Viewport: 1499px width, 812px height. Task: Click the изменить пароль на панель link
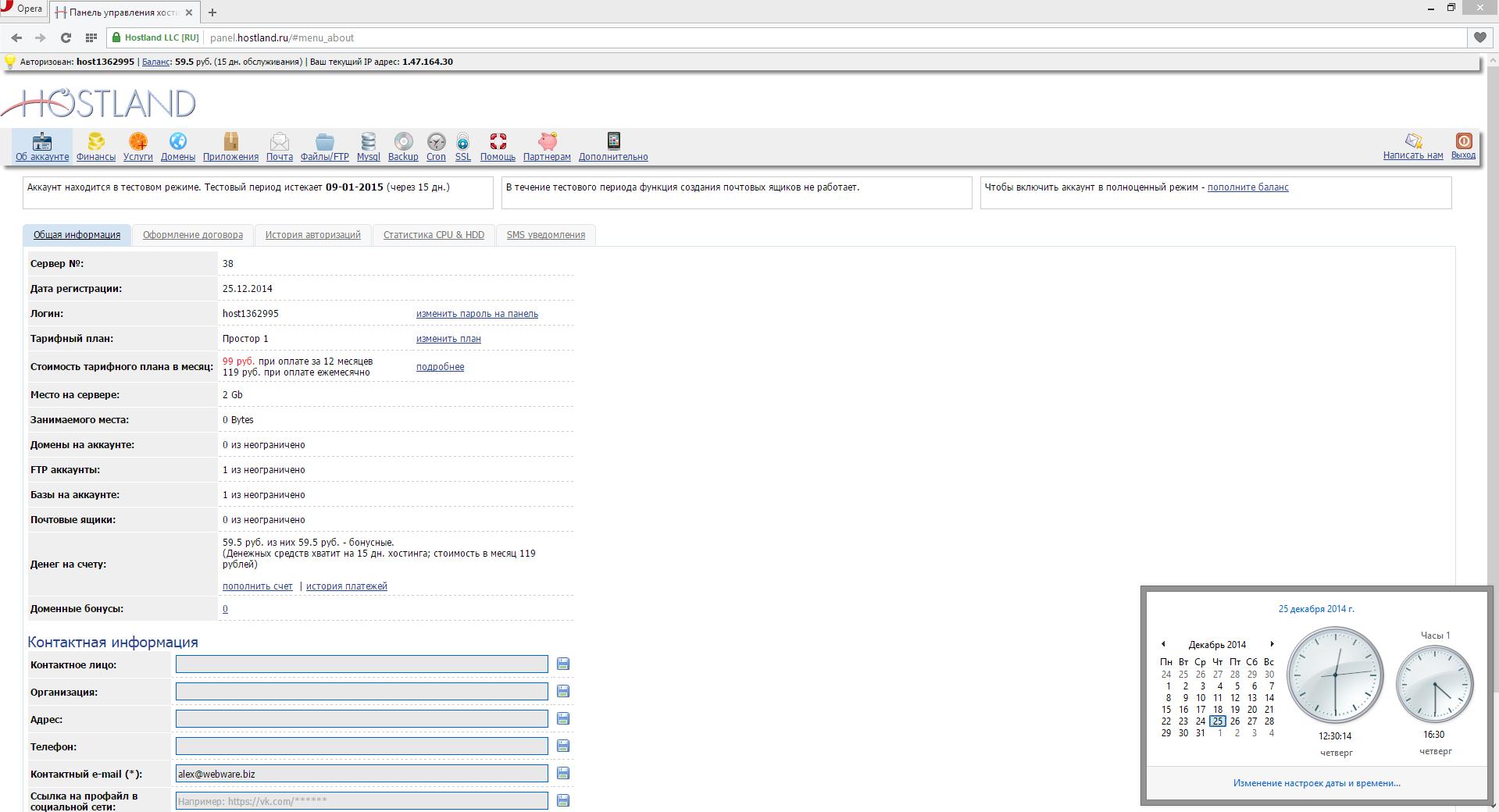tap(476, 314)
